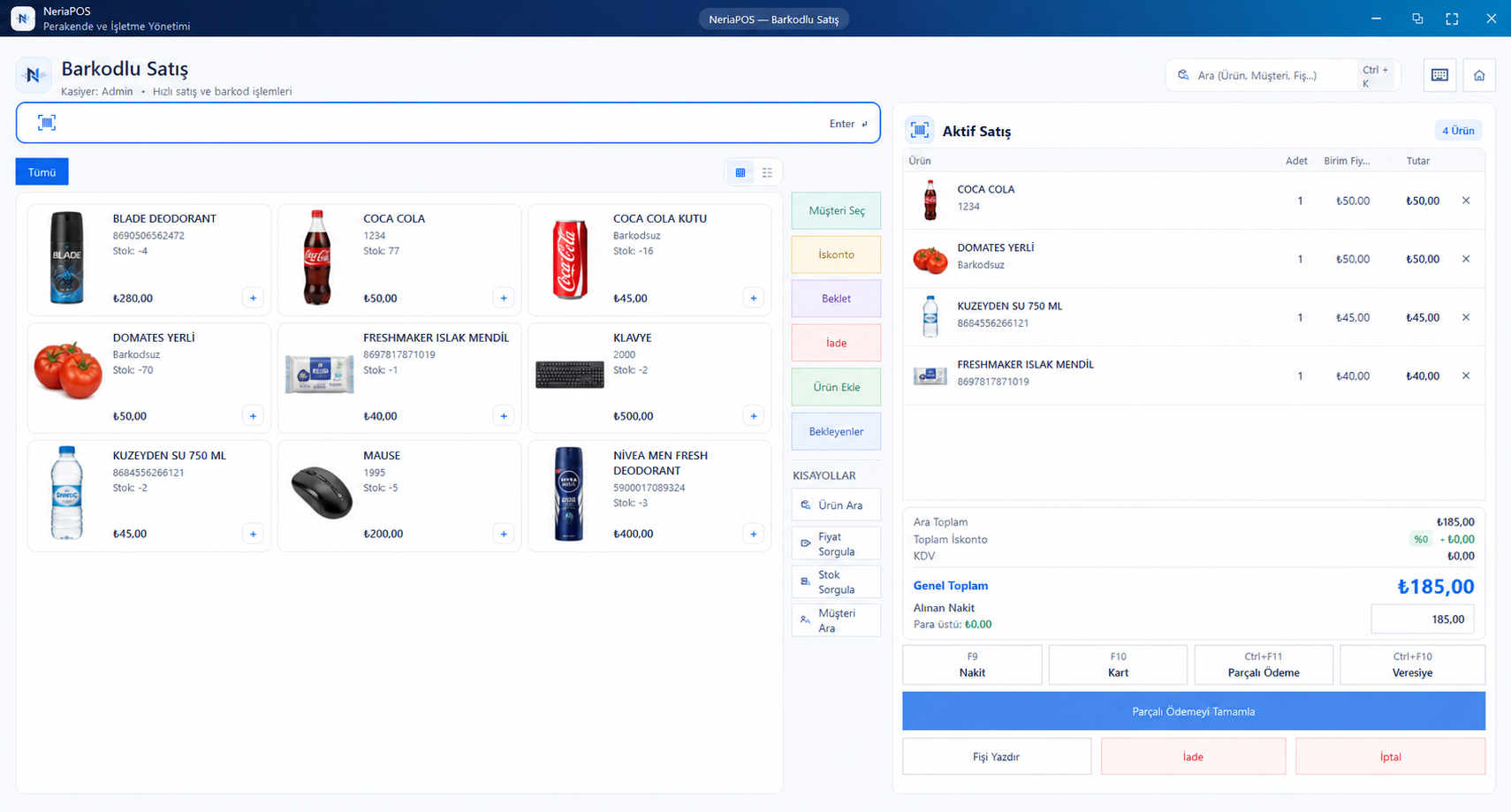
Task: Hold the sale with Beklet
Action: pos(836,299)
